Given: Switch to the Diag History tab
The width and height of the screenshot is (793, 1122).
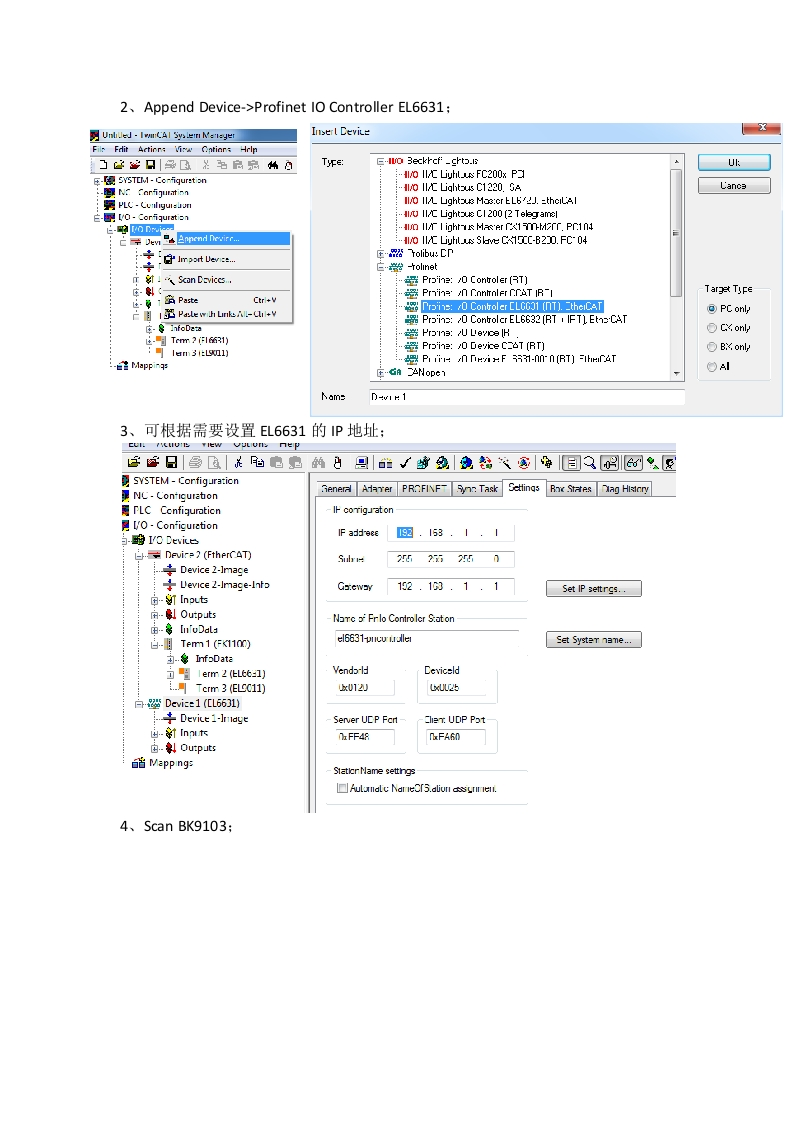Looking at the screenshot, I should (625, 489).
